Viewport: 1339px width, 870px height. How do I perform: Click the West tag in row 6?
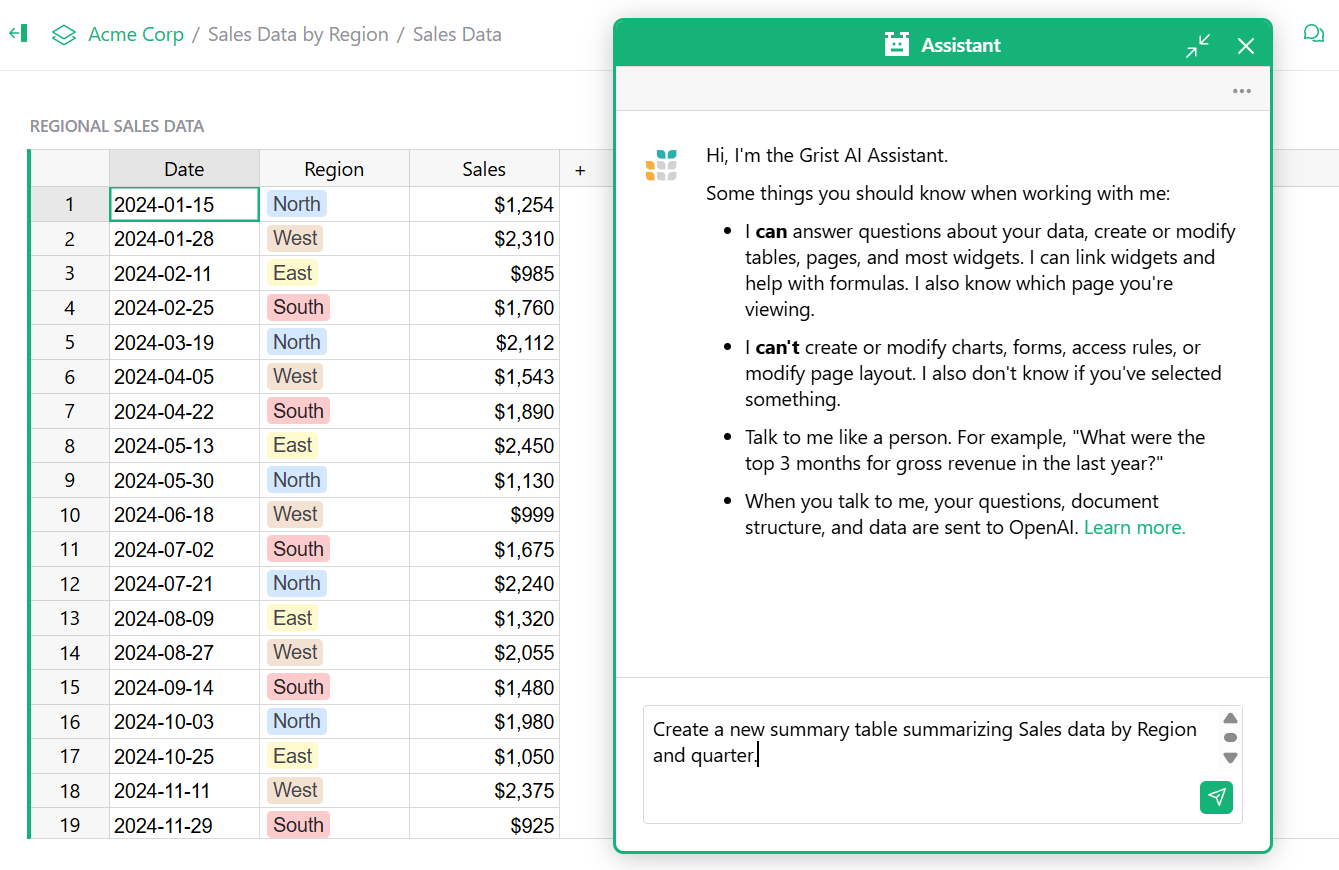(295, 376)
